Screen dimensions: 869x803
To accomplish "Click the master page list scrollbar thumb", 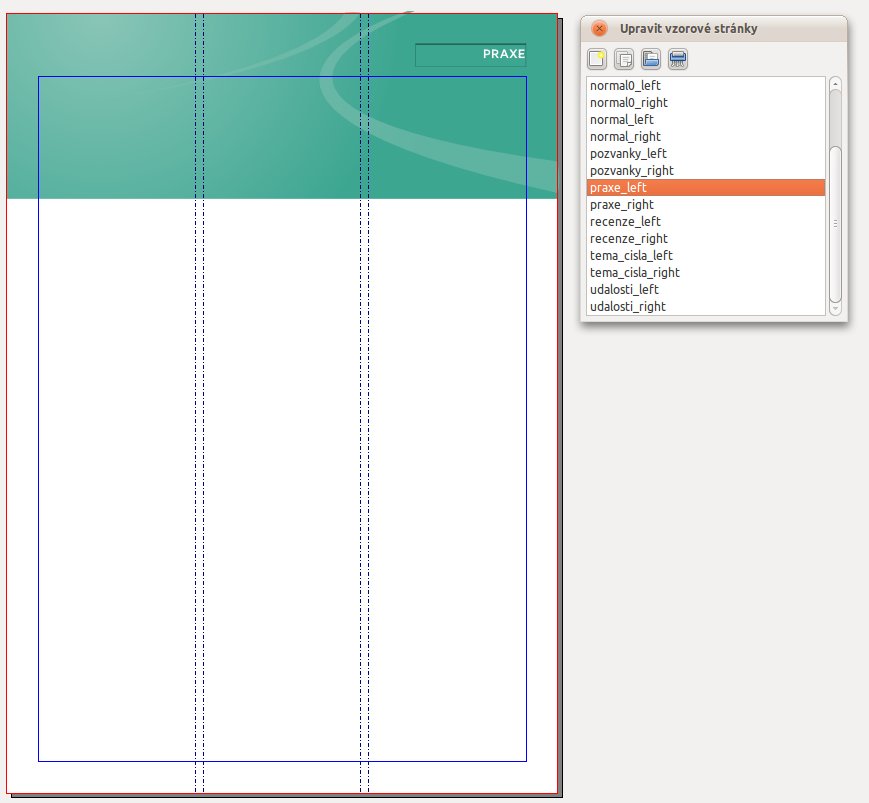I will [x=835, y=224].
